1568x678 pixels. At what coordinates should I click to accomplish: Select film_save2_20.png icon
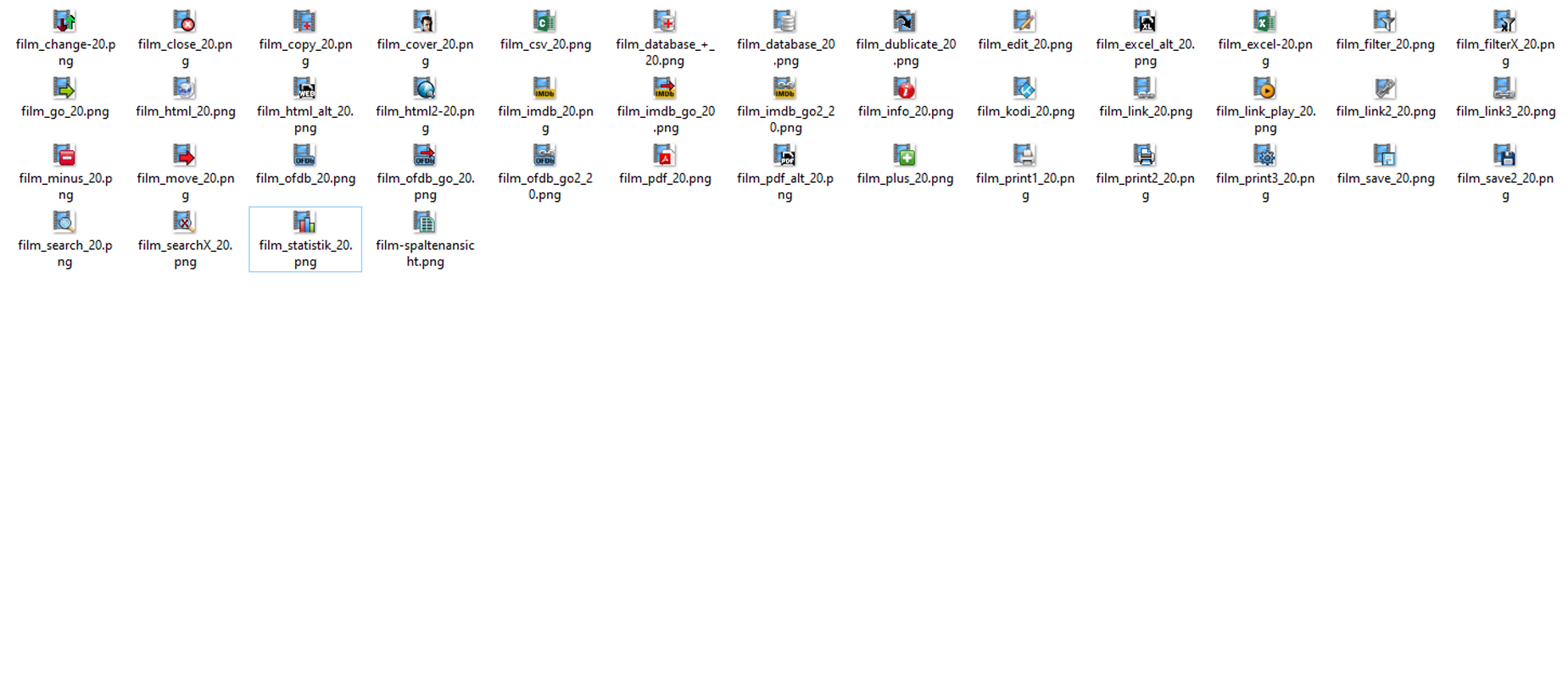tap(1504, 154)
